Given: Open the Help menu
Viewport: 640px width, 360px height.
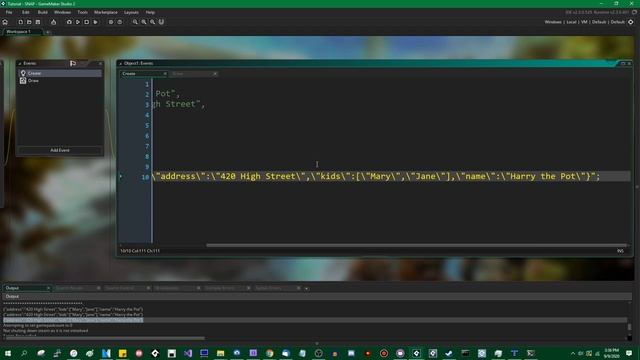Looking at the screenshot, I should click(x=150, y=12).
